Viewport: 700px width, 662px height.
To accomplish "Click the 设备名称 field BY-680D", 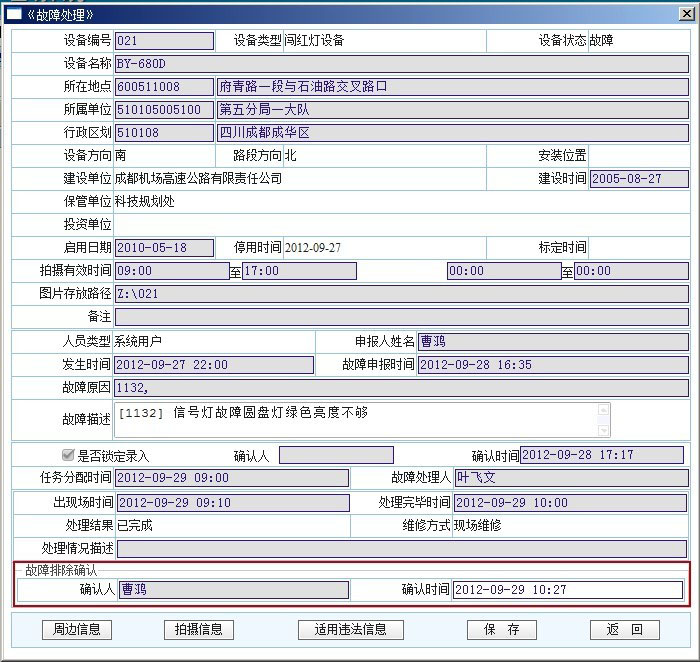I will point(401,64).
